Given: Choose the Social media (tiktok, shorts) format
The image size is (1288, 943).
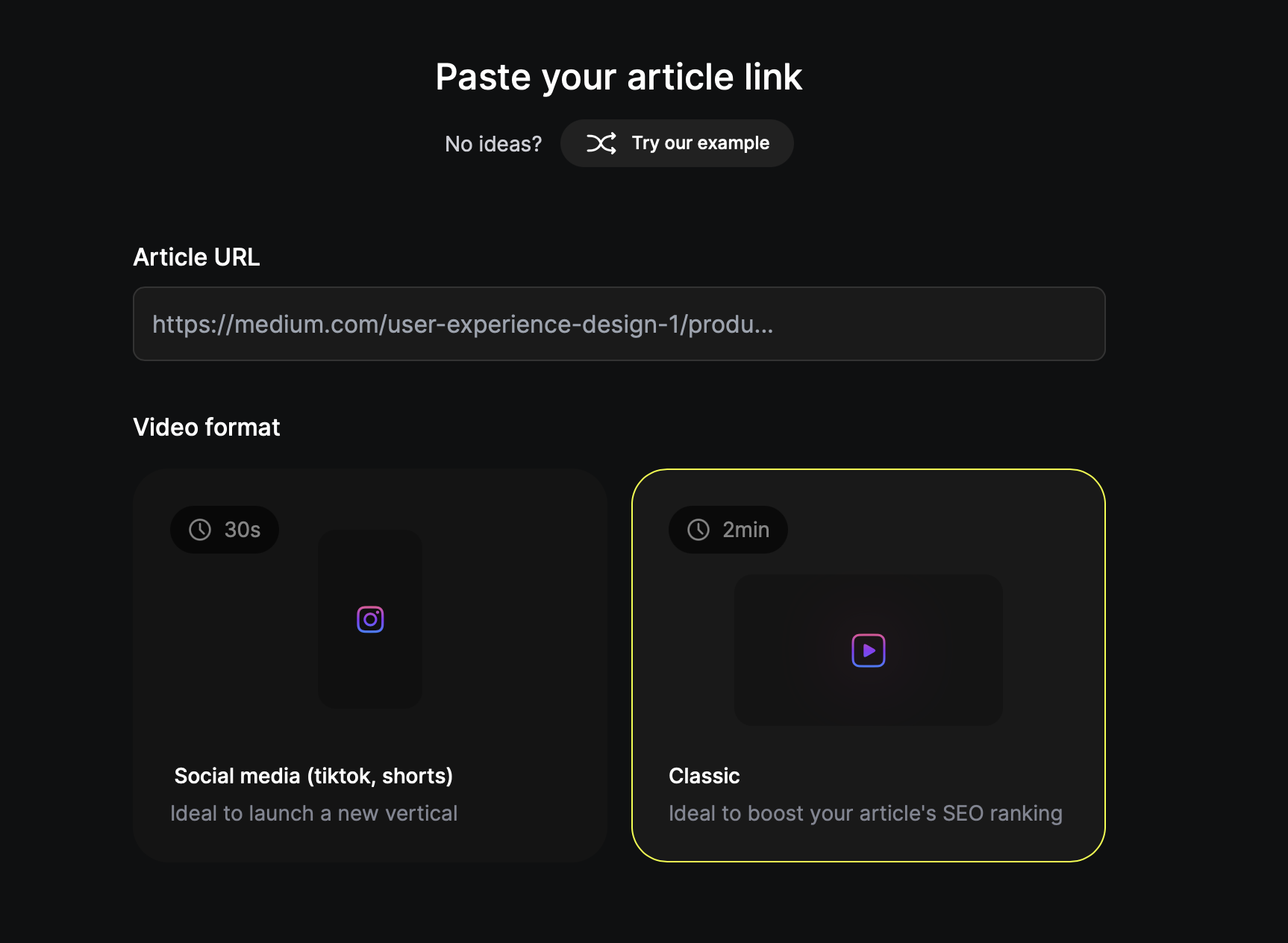Looking at the screenshot, I should tap(370, 665).
